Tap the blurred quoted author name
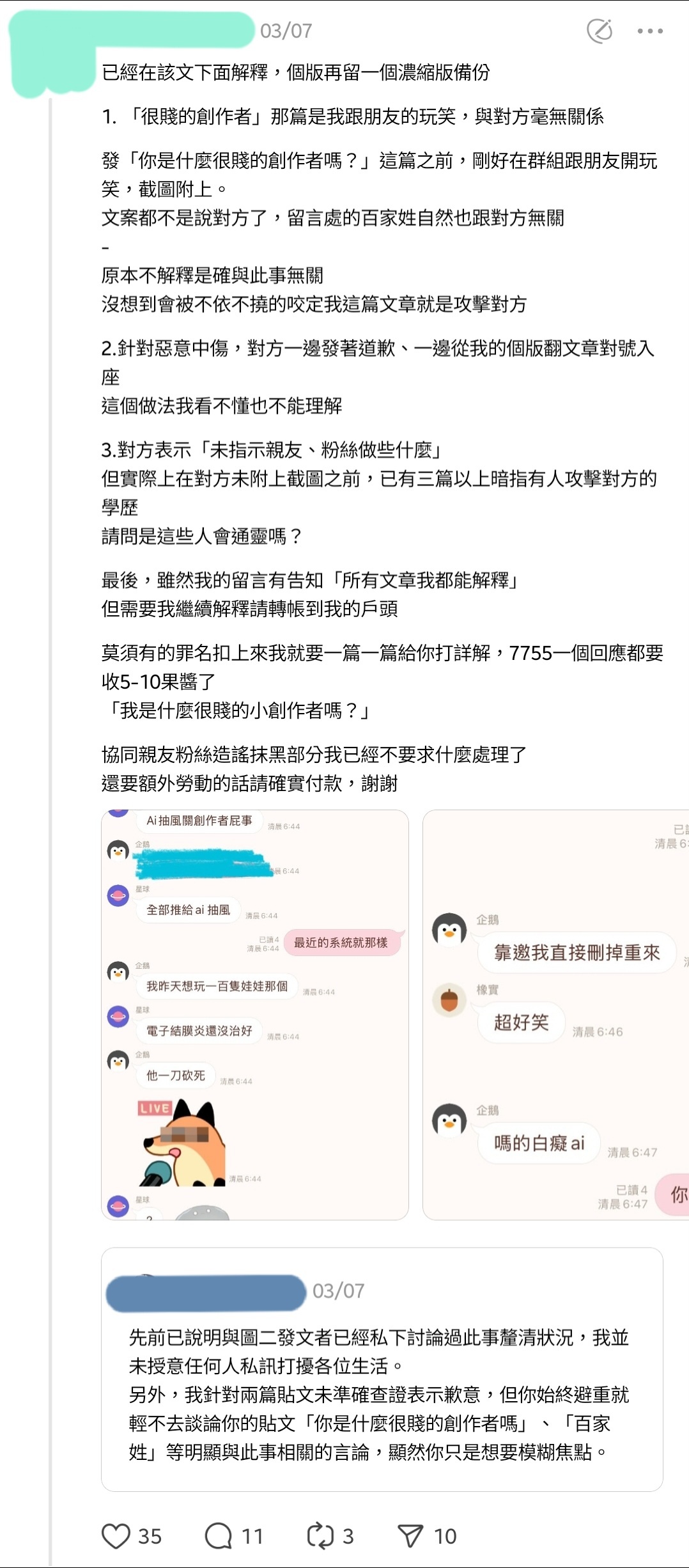This screenshot has width=689, height=1568. pos(206,1292)
